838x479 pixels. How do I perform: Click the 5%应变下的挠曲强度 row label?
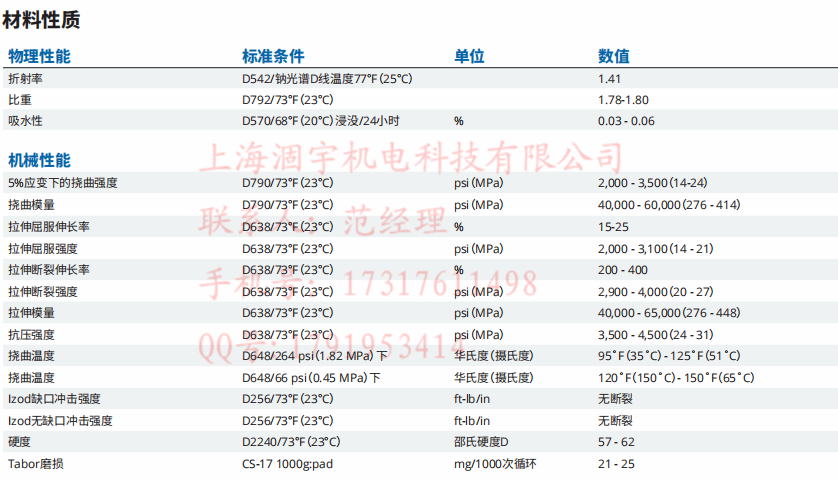[63, 183]
